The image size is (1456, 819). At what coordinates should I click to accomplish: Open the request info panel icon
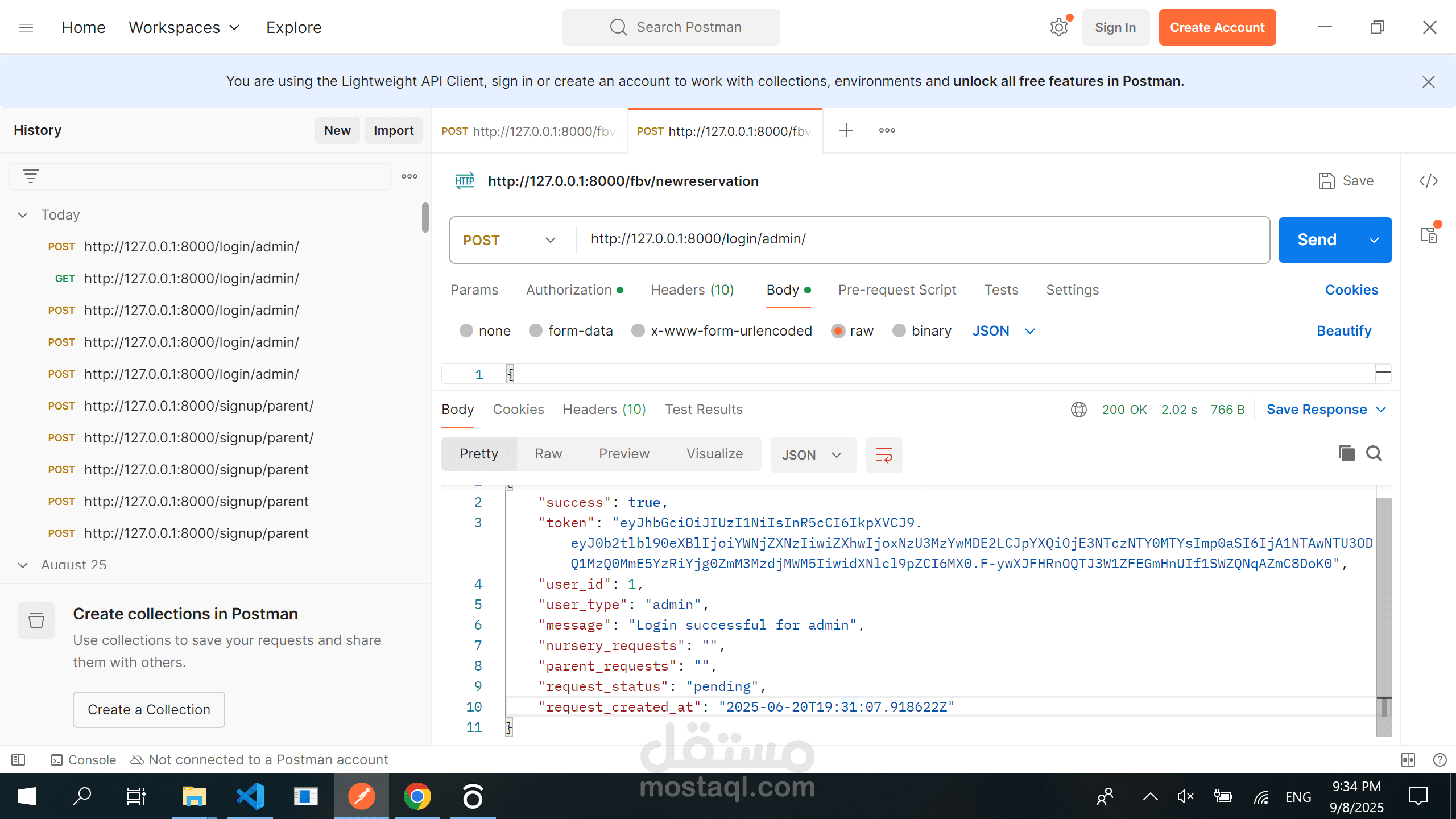1429,234
